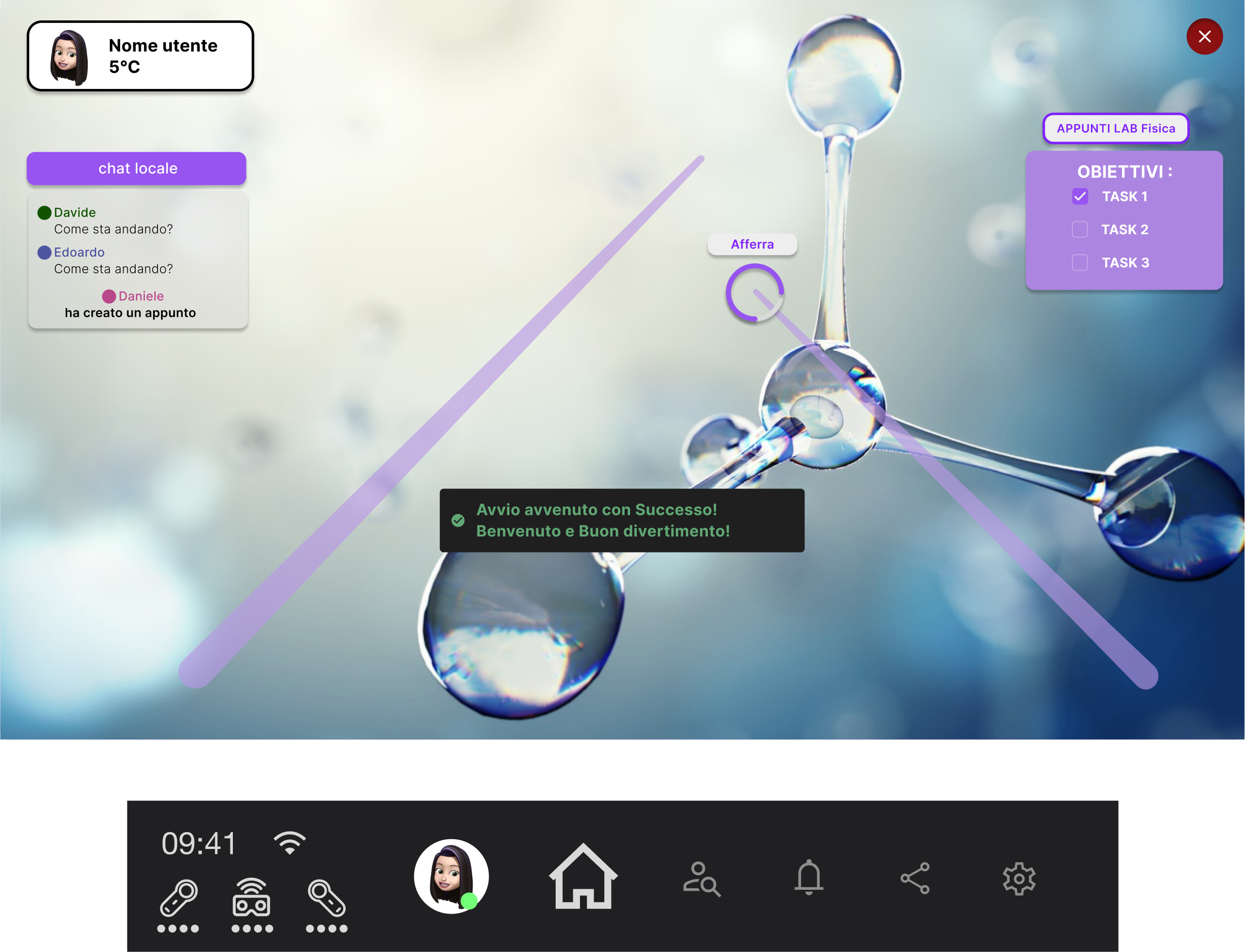Image resolution: width=1245 pixels, height=952 pixels.
Task: Select the right controller icon
Action: click(x=327, y=898)
